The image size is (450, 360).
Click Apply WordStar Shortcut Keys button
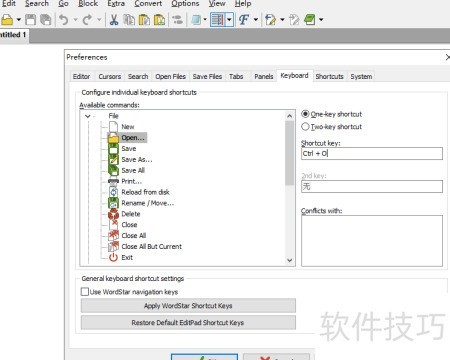coord(188,306)
